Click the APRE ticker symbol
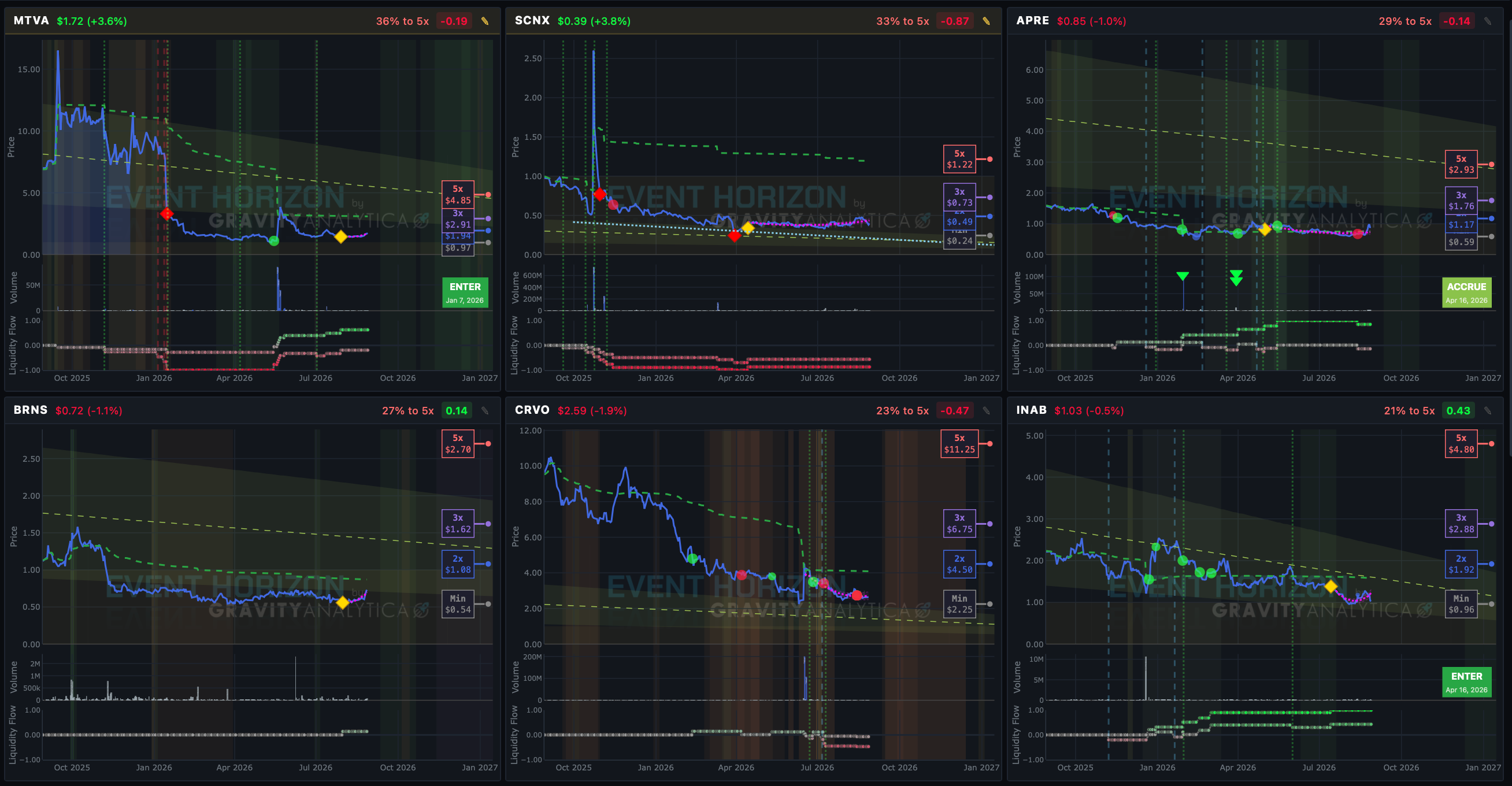The image size is (1512, 786). 1032,21
